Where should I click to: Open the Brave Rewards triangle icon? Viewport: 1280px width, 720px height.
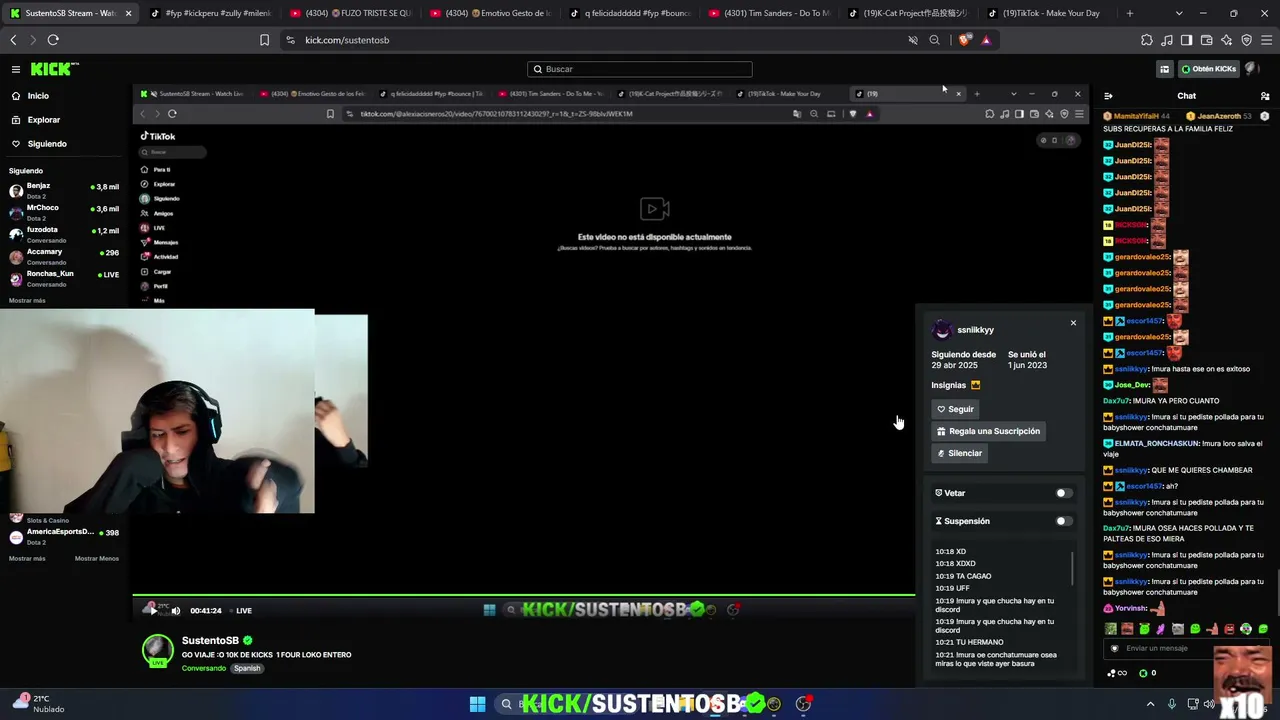[x=986, y=40]
